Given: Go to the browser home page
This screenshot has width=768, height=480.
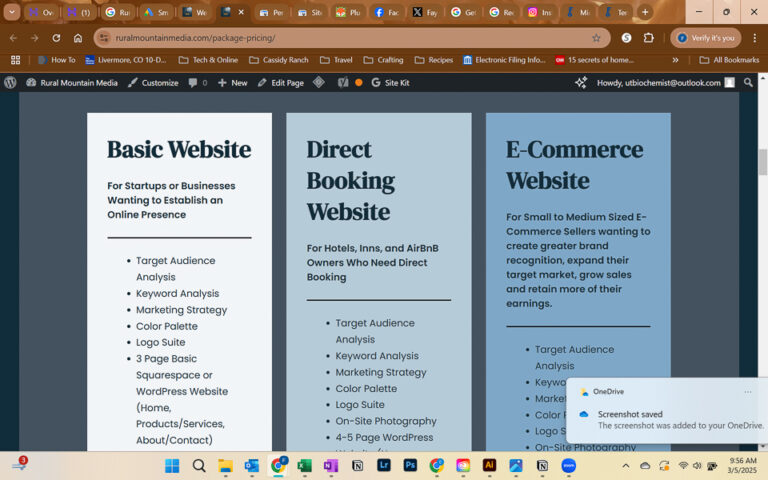Looking at the screenshot, I should click(x=78, y=38).
